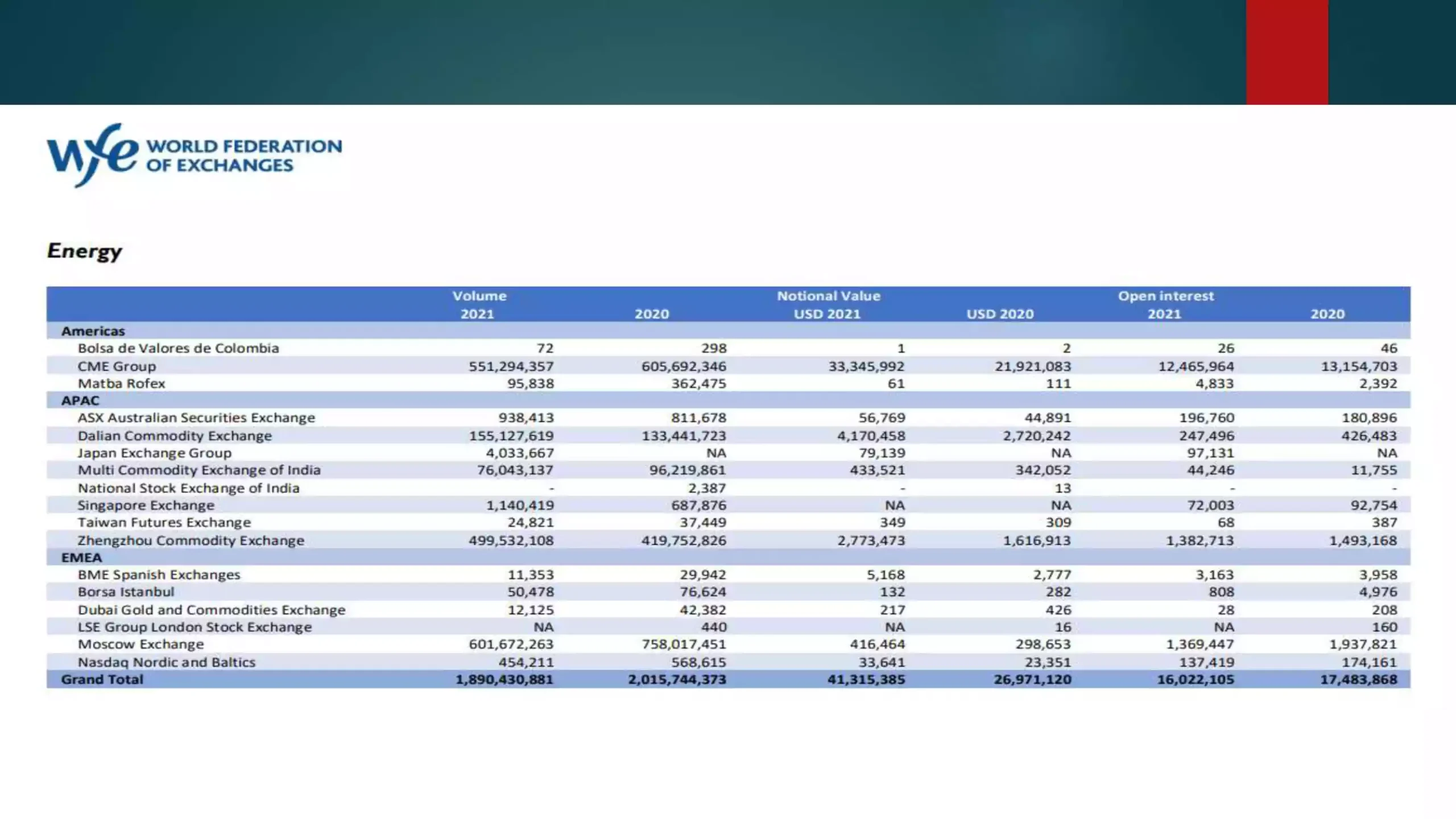Click Borsa Istanbul label
Screen dimensions: 1456x819
(126, 591)
